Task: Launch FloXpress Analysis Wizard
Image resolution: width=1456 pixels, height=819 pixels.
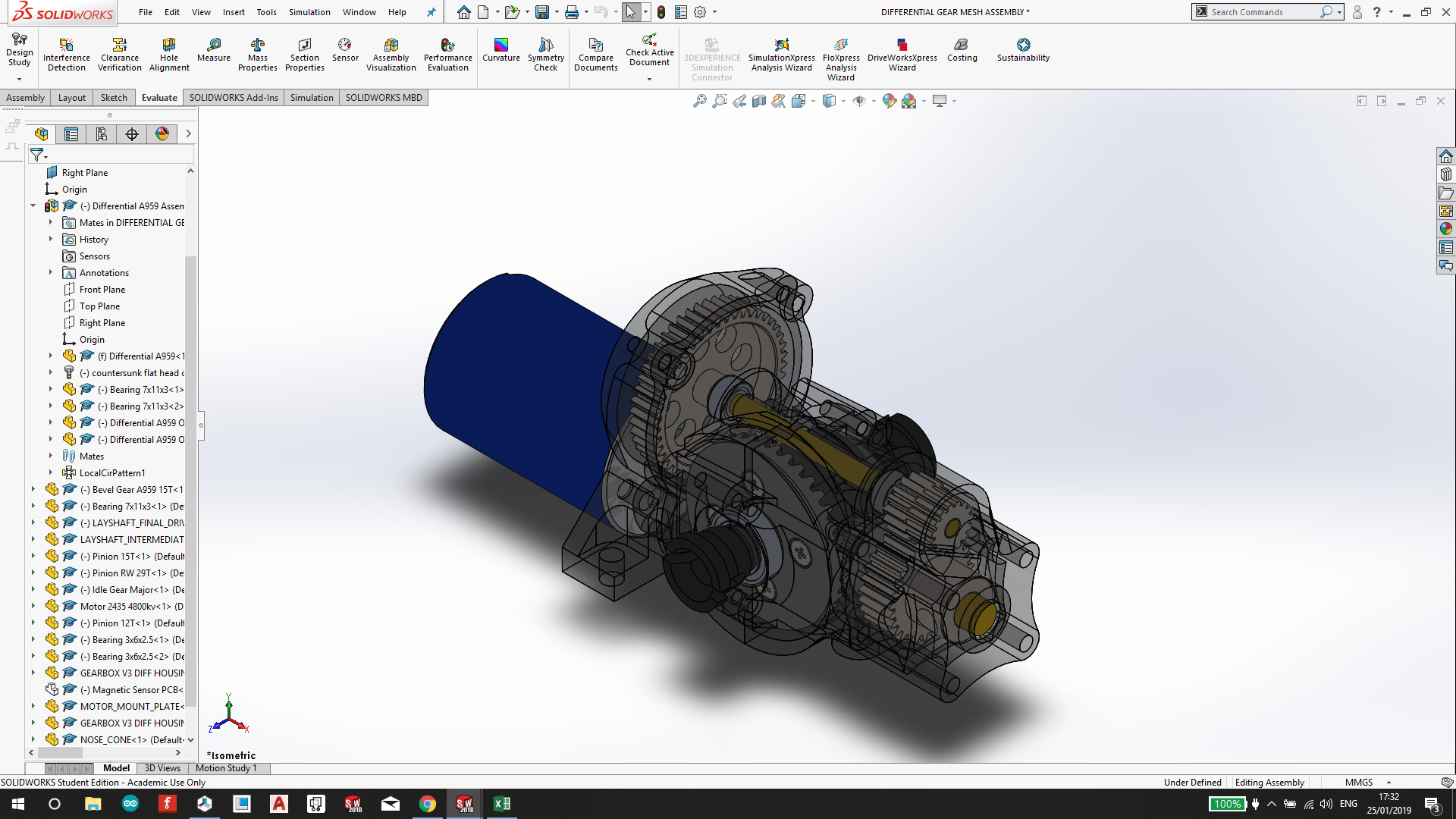Action: coord(841,59)
